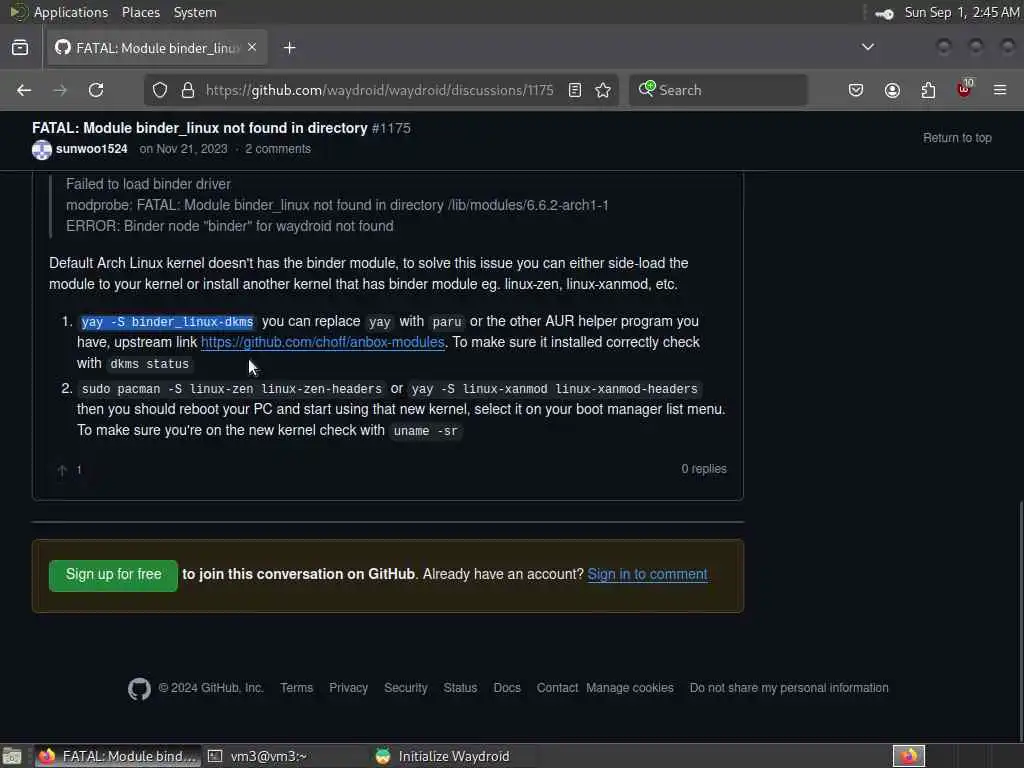1024x768 pixels.
Task: Open the Contact footer link
Action: [x=557, y=688]
